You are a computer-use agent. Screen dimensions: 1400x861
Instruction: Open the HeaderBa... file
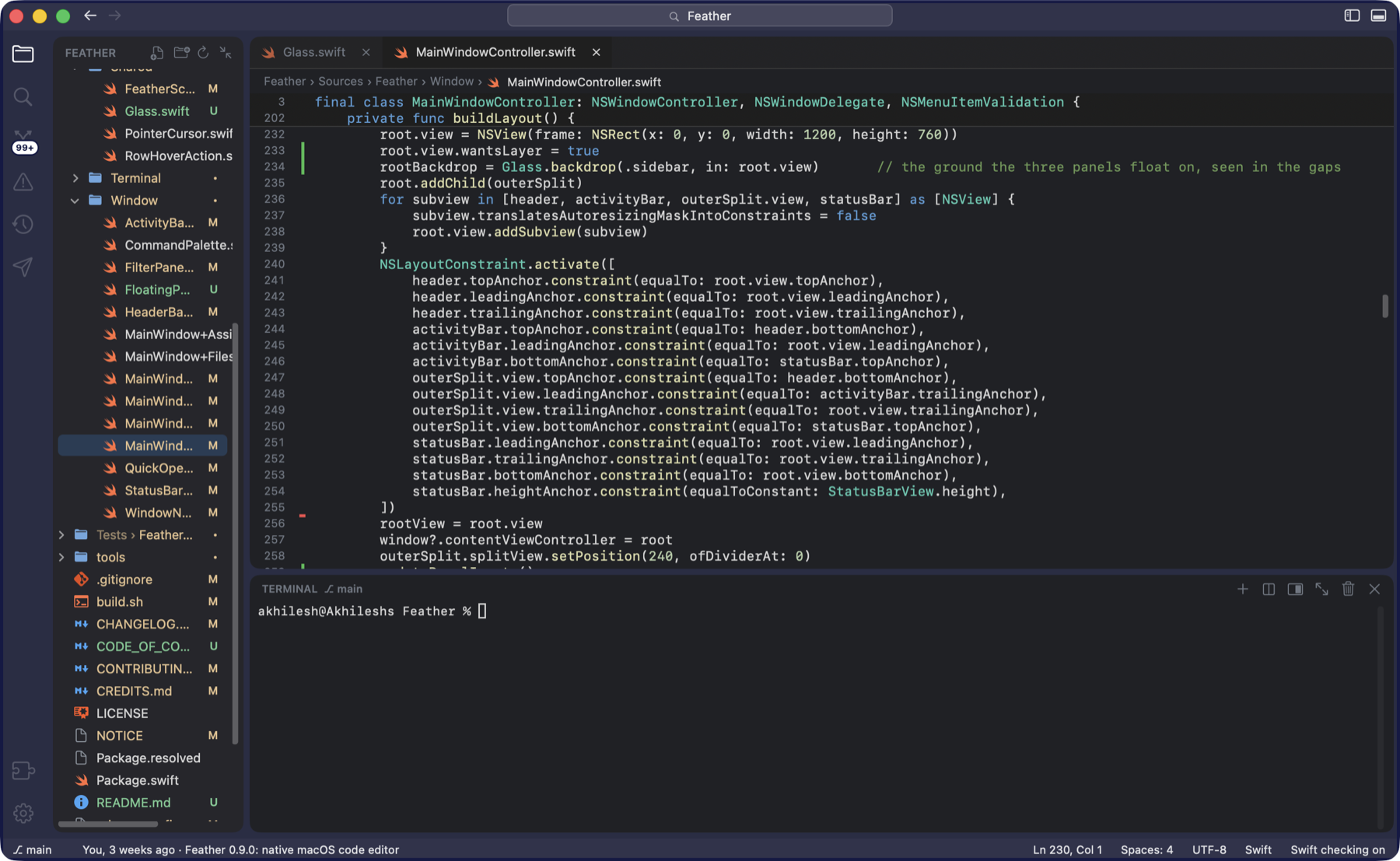[x=143, y=312]
